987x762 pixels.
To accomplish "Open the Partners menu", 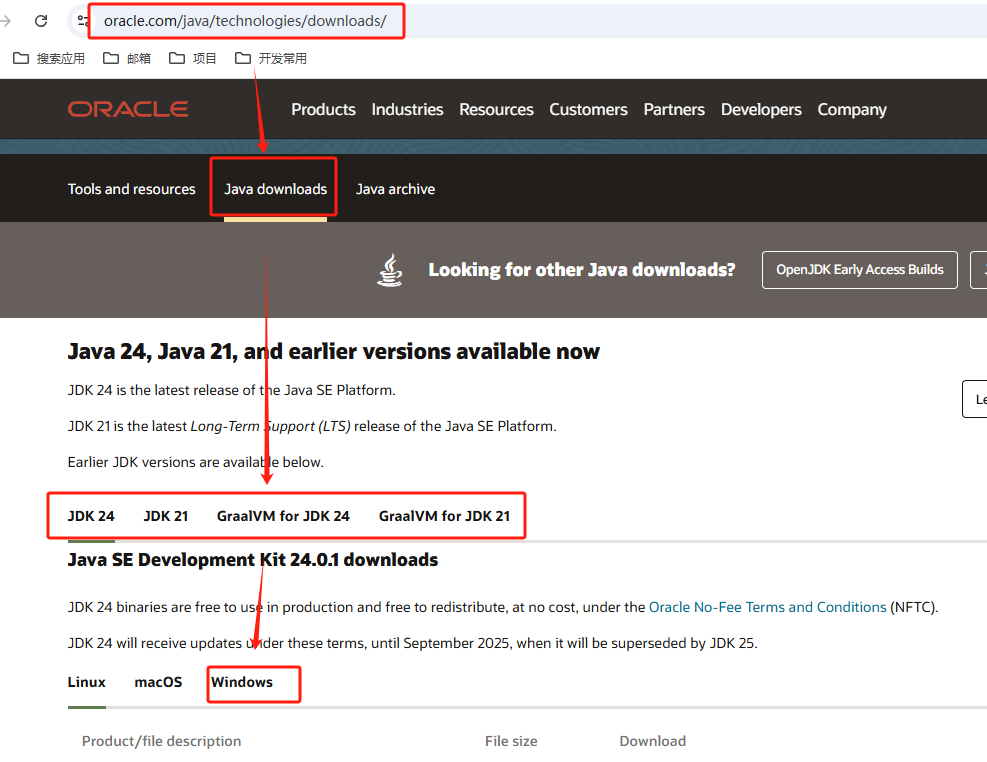I will point(674,109).
